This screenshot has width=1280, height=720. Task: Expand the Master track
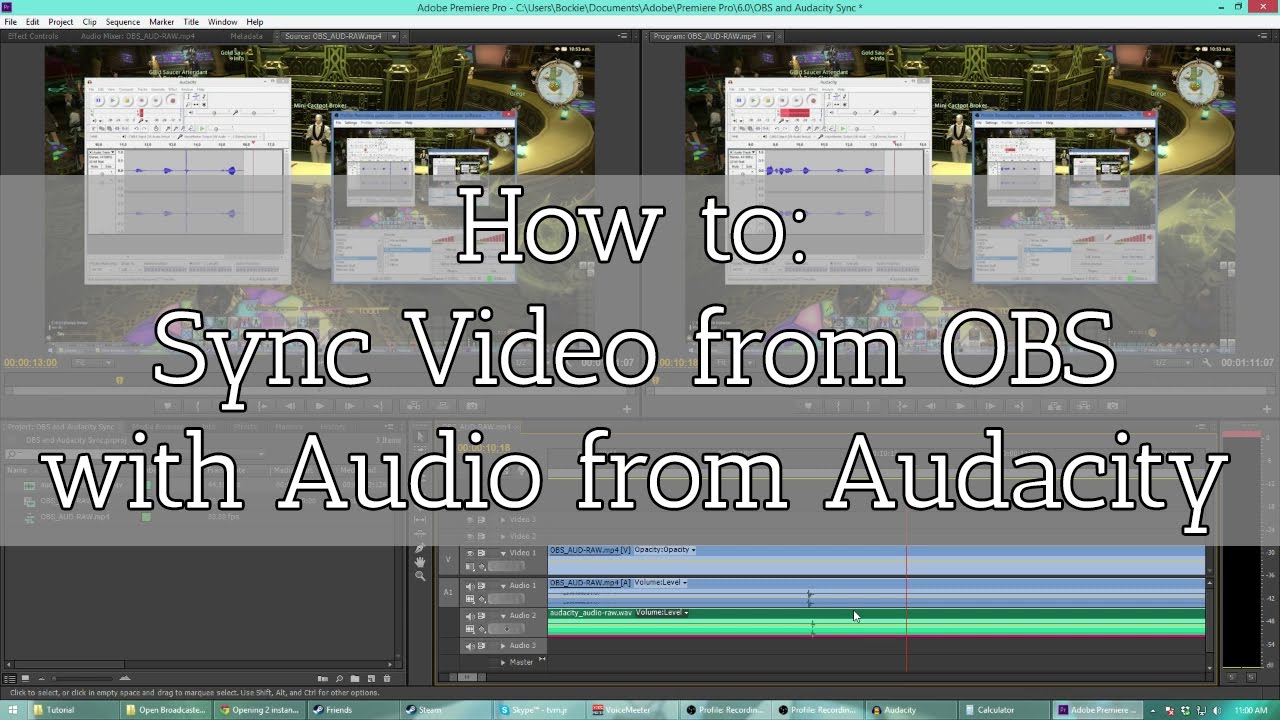(503, 662)
